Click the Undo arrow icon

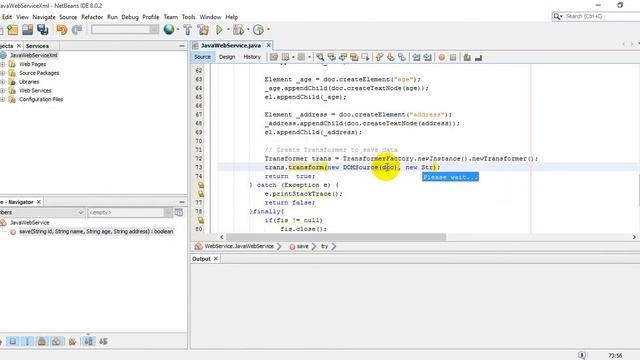[x=62, y=29]
